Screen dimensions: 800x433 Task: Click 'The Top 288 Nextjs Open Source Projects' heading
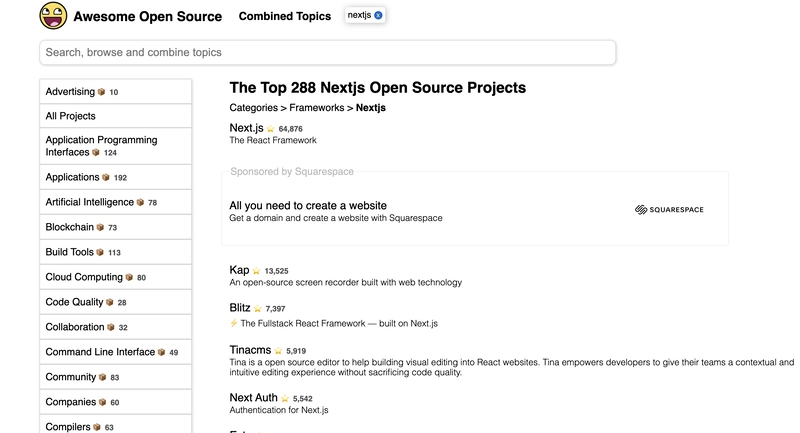(x=378, y=88)
